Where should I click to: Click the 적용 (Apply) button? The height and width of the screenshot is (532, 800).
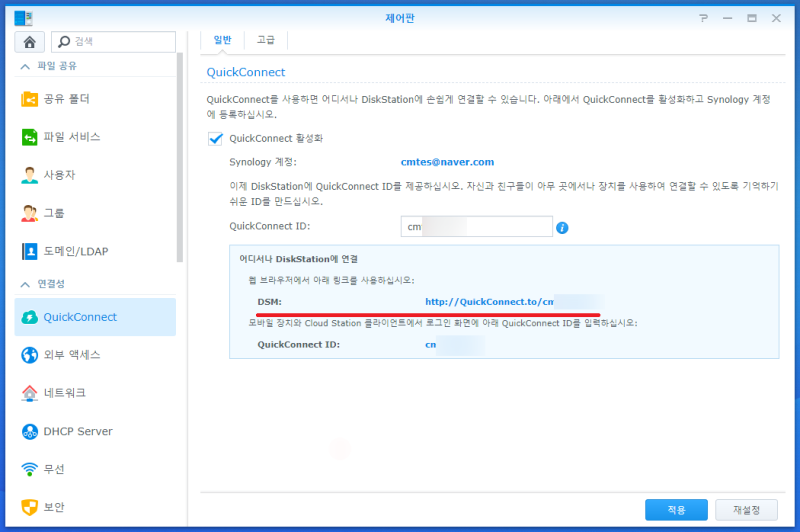[676, 510]
